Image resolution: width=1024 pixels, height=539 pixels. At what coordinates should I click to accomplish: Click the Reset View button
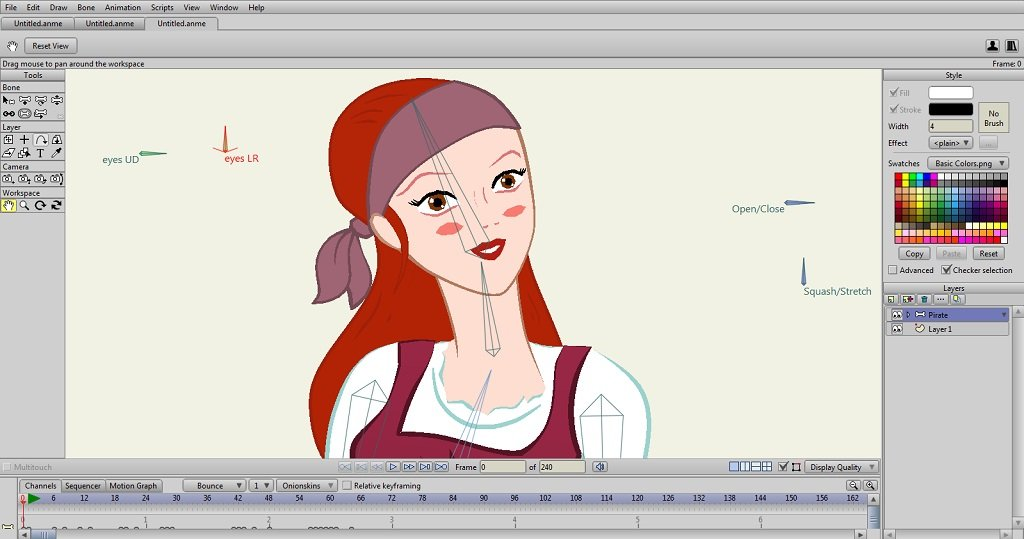pos(50,46)
